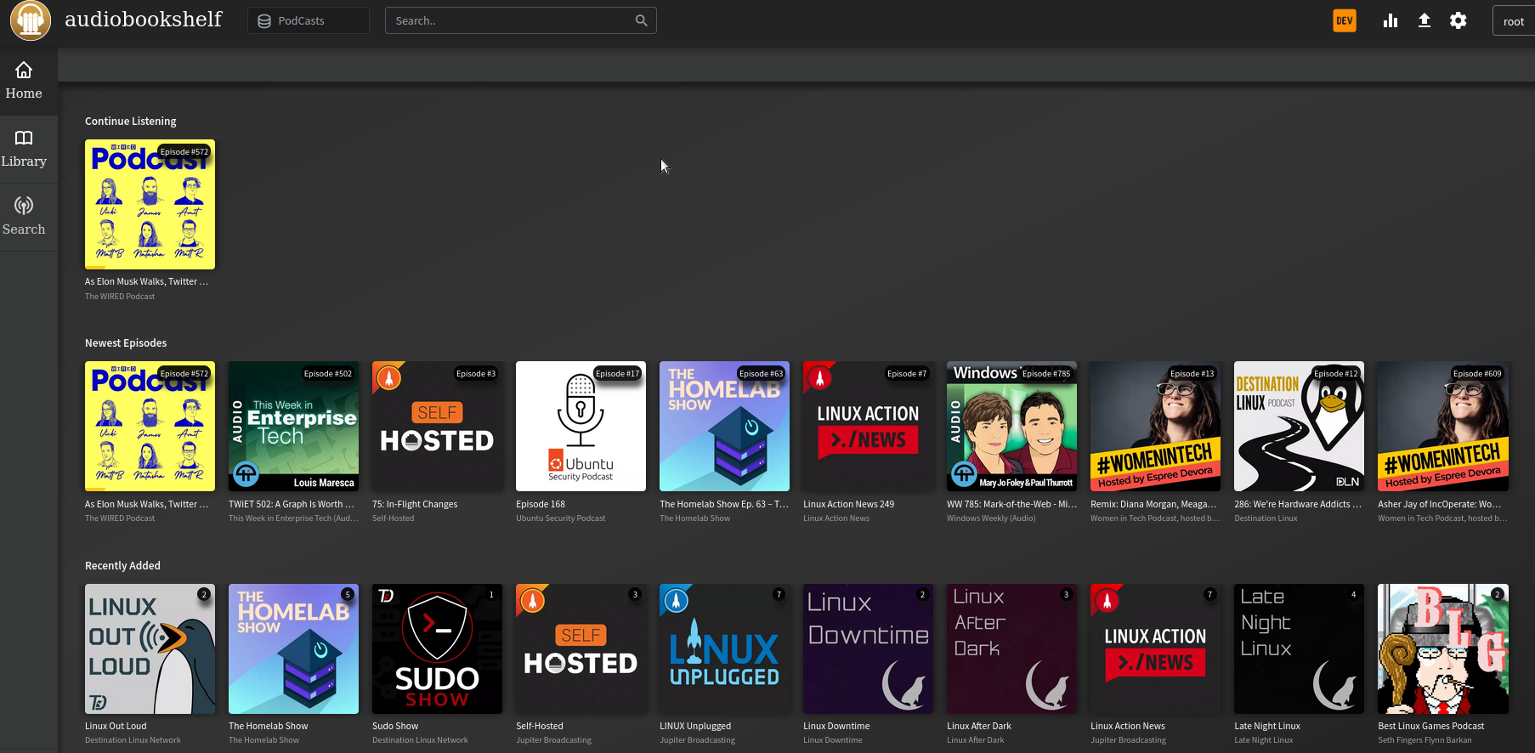The image size is (1535, 753).
Task: Open podcast Search in sidebar
Action: [24, 217]
